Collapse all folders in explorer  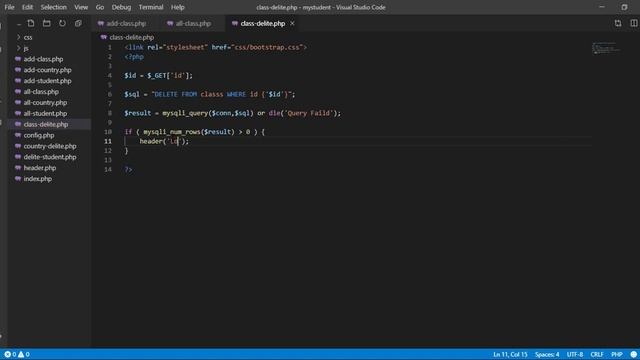click(x=78, y=23)
